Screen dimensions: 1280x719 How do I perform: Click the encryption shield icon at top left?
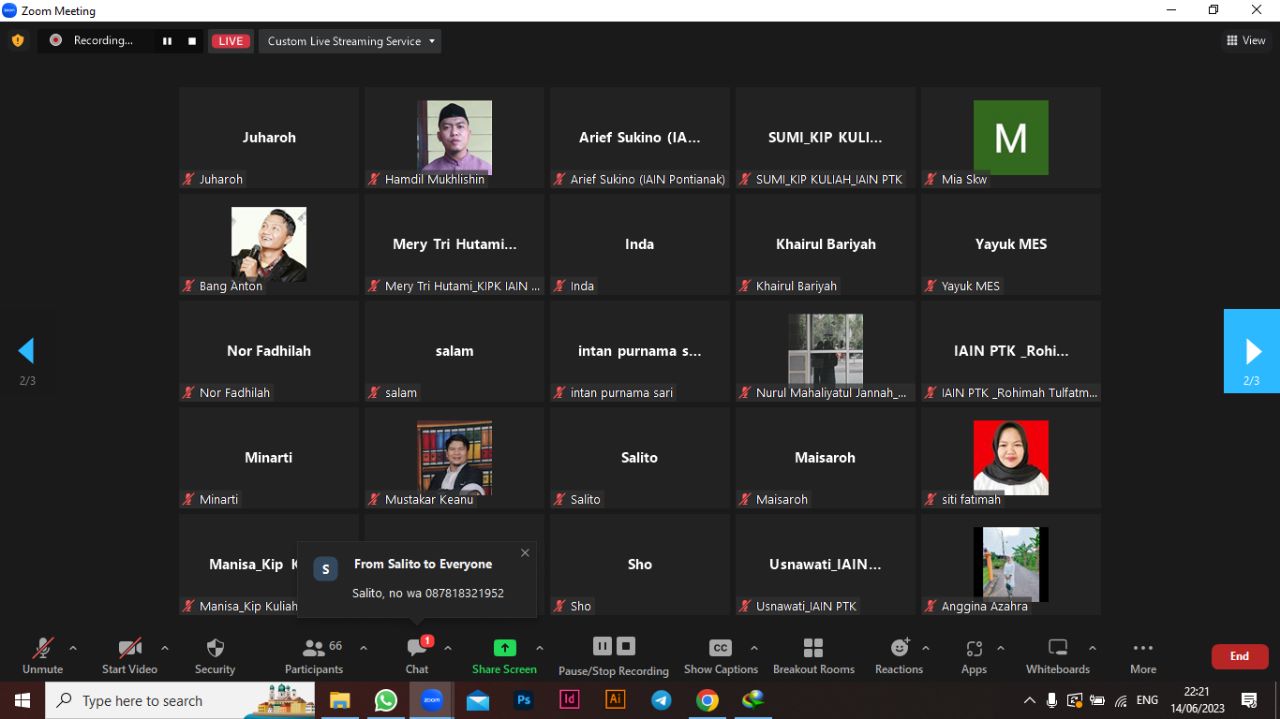coord(18,41)
